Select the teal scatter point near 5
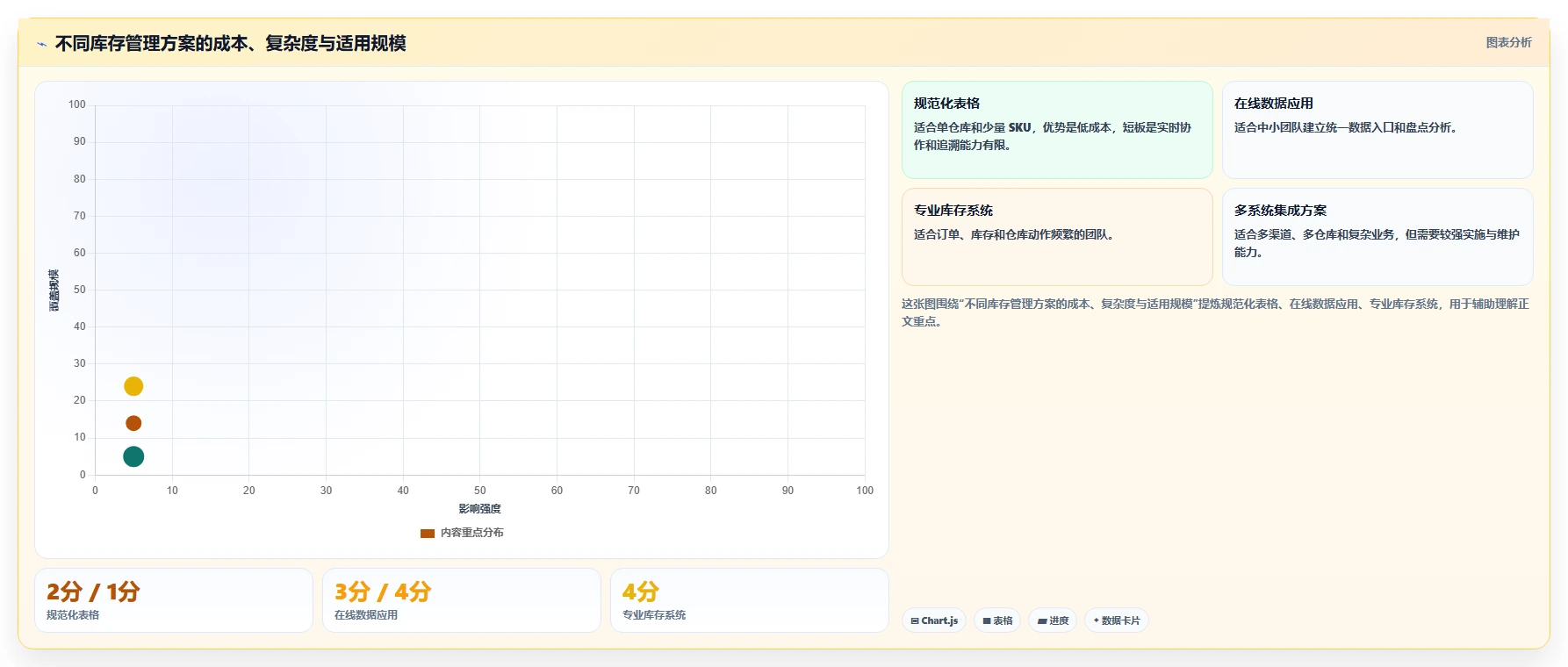The image size is (1568, 667). coord(133,456)
